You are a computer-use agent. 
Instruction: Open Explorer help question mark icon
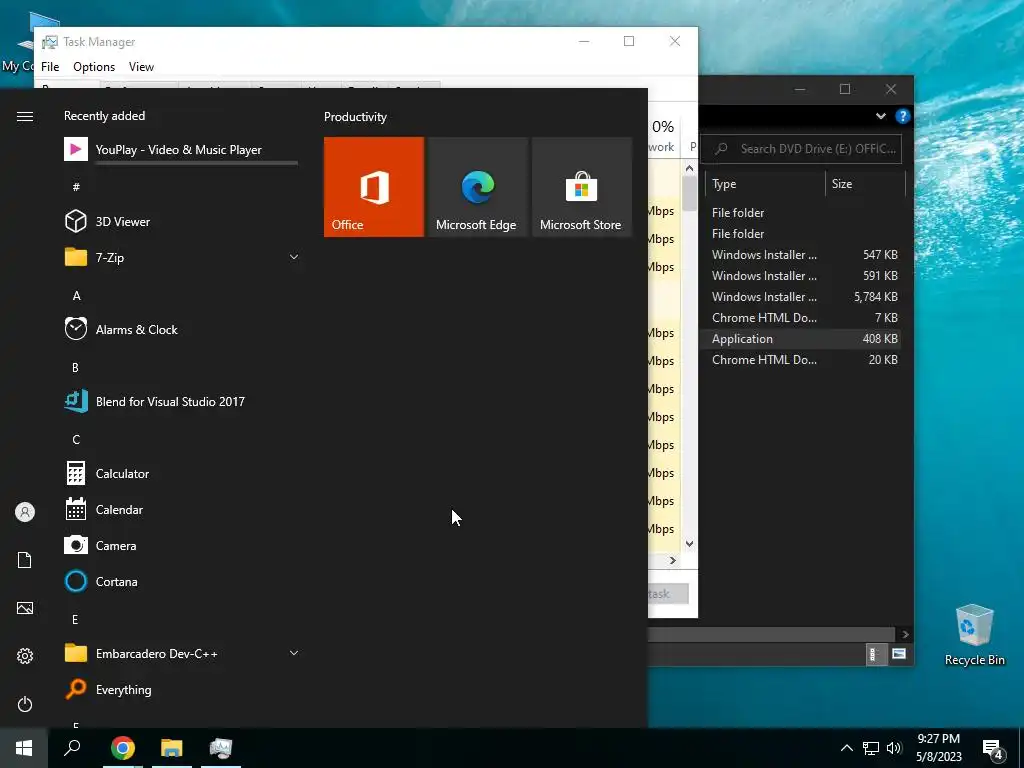[x=903, y=116]
